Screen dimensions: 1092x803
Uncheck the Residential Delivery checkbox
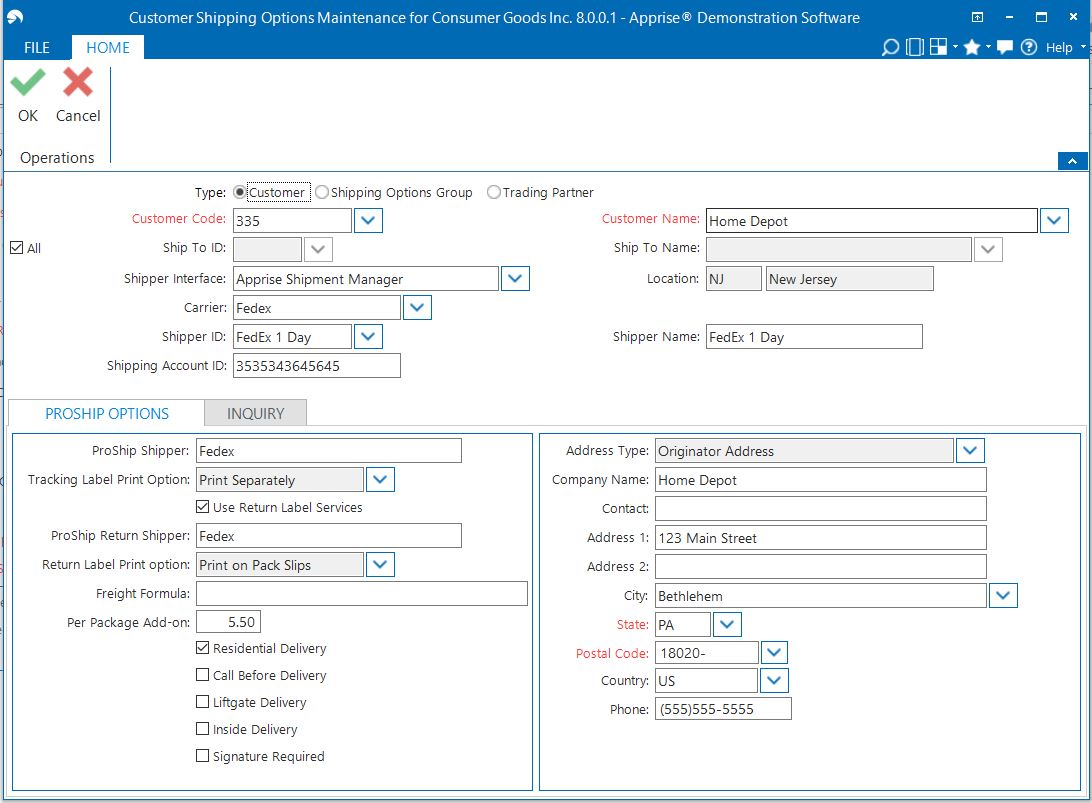203,649
